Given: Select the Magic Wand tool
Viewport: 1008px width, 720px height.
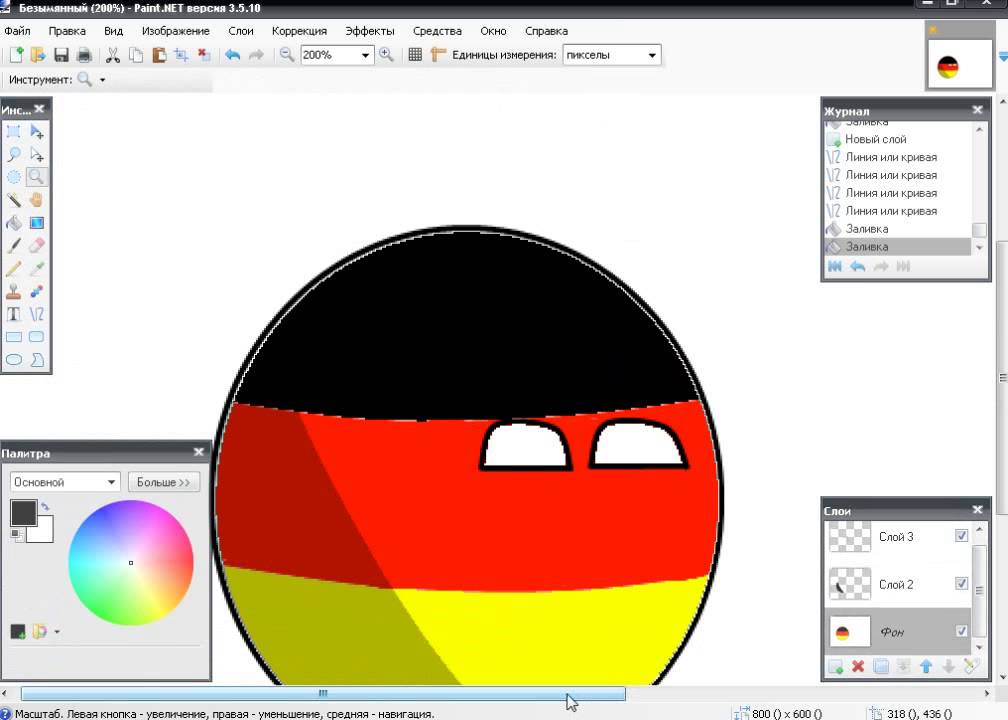Looking at the screenshot, I should click(14, 200).
